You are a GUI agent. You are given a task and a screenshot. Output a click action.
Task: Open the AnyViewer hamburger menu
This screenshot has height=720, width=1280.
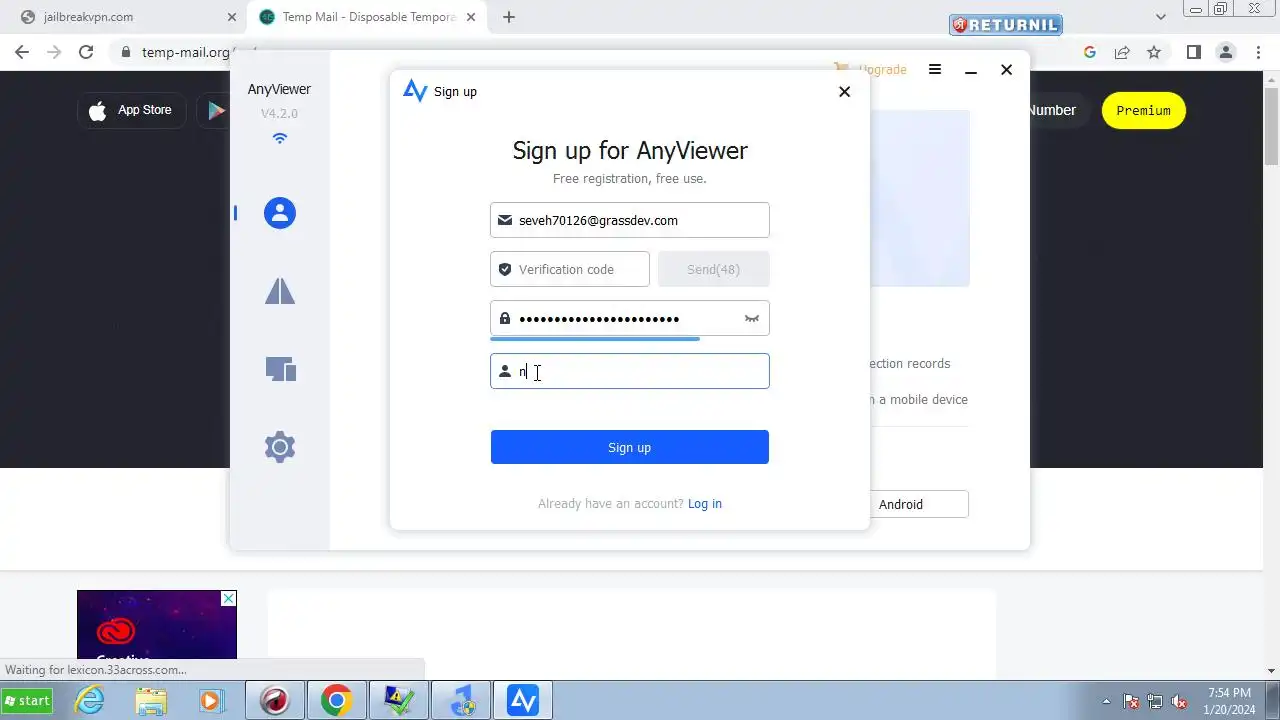coord(935,69)
